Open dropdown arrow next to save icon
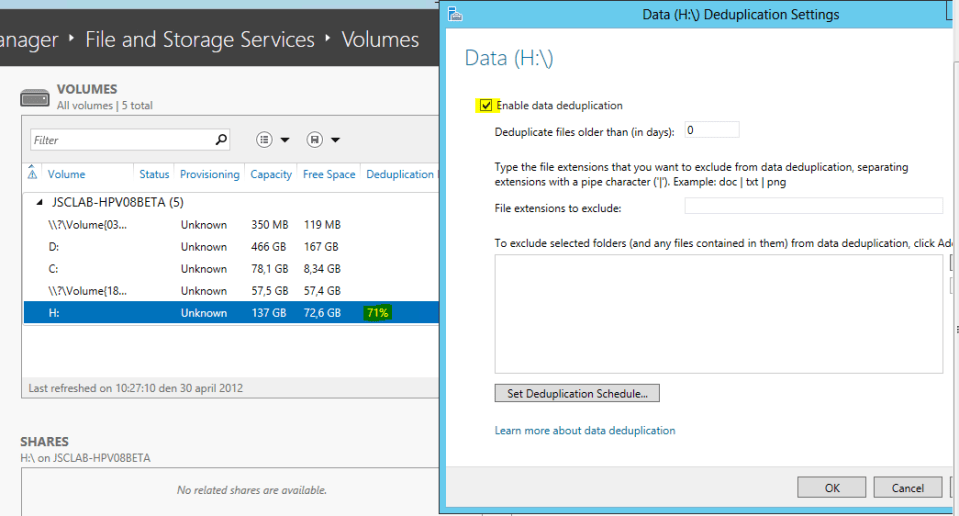The height and width of the screenshot is (516, 959). (x=335, y=140)
